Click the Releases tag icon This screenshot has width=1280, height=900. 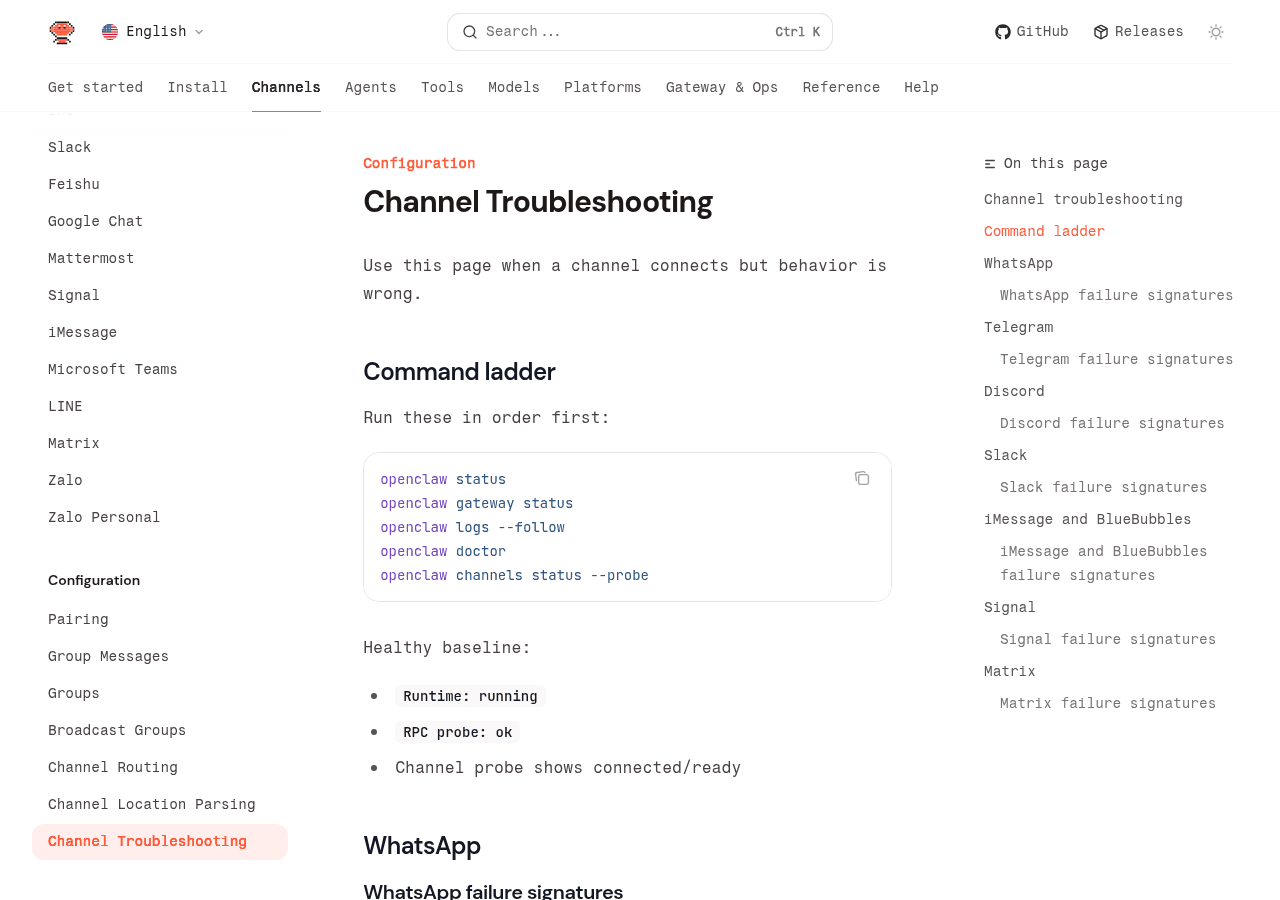[1098, 30]
